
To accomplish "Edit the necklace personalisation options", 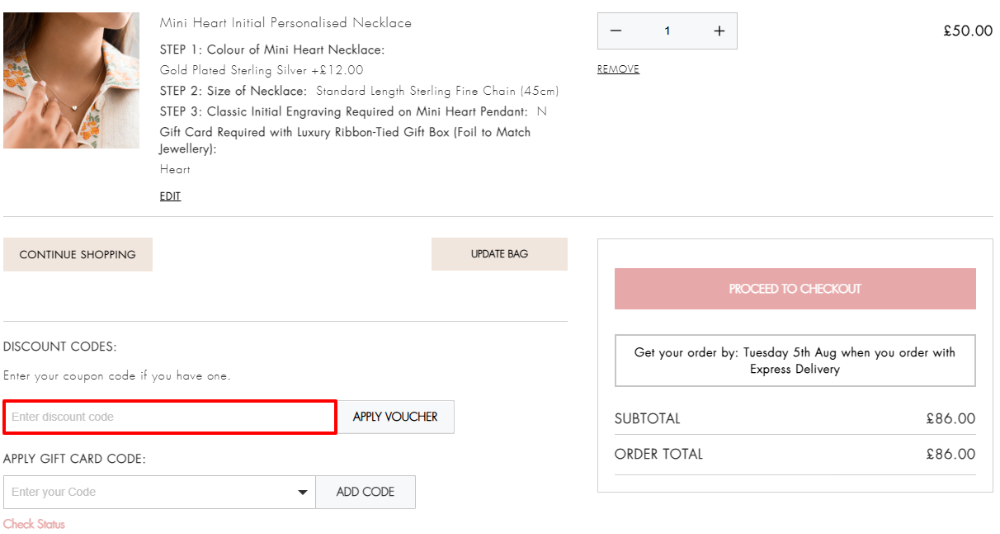I will [x=170, y=196].
